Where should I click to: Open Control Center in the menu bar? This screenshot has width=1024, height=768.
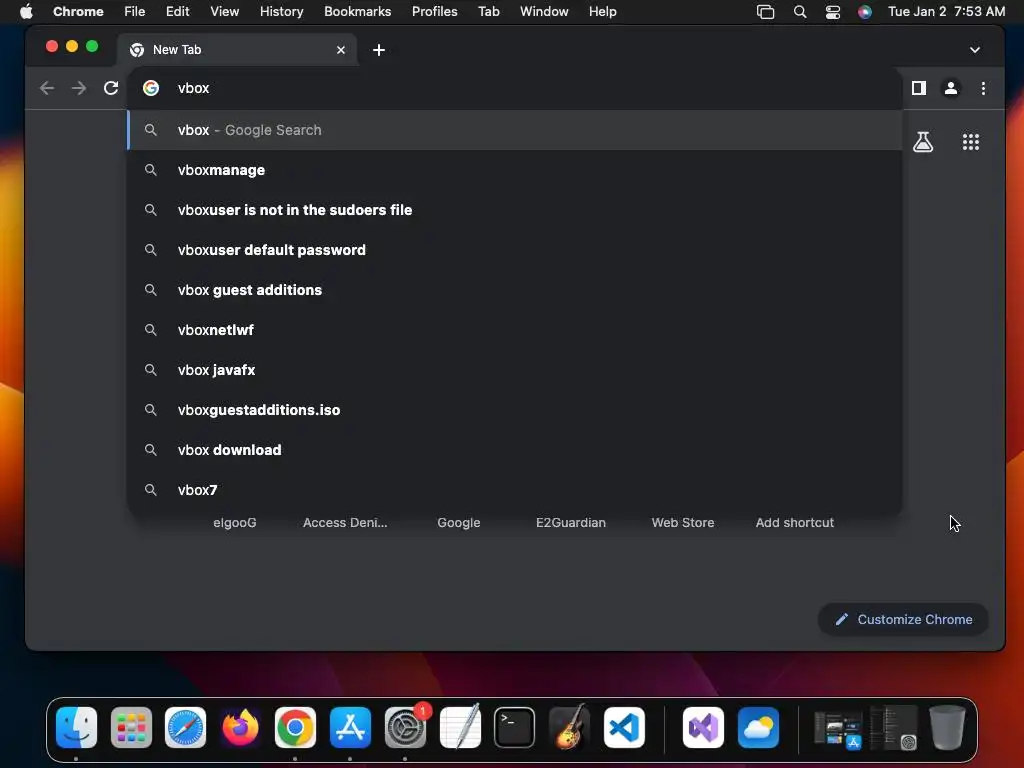pyautogui.click(x=833, y=12)
